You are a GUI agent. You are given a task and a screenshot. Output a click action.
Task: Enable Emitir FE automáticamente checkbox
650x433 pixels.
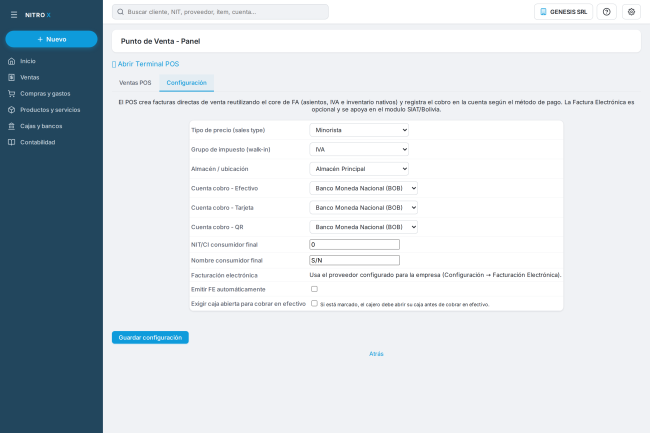click(314, 289)
